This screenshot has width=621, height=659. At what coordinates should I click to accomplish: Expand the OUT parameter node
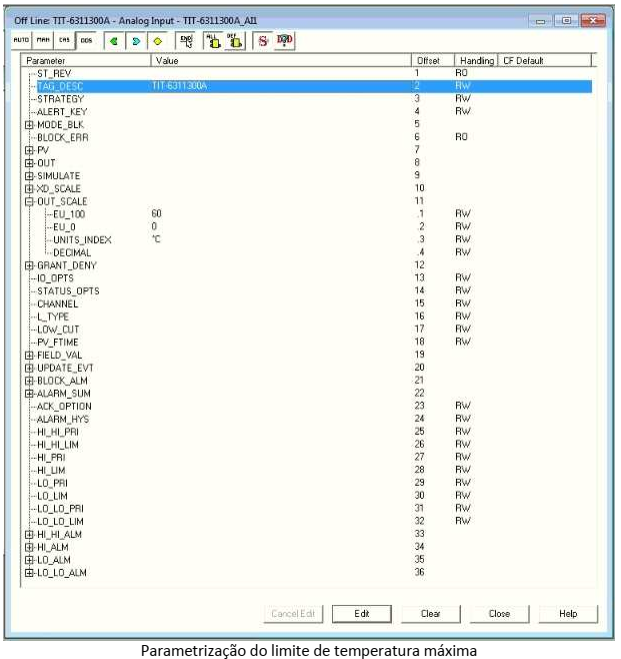[29, 163]
